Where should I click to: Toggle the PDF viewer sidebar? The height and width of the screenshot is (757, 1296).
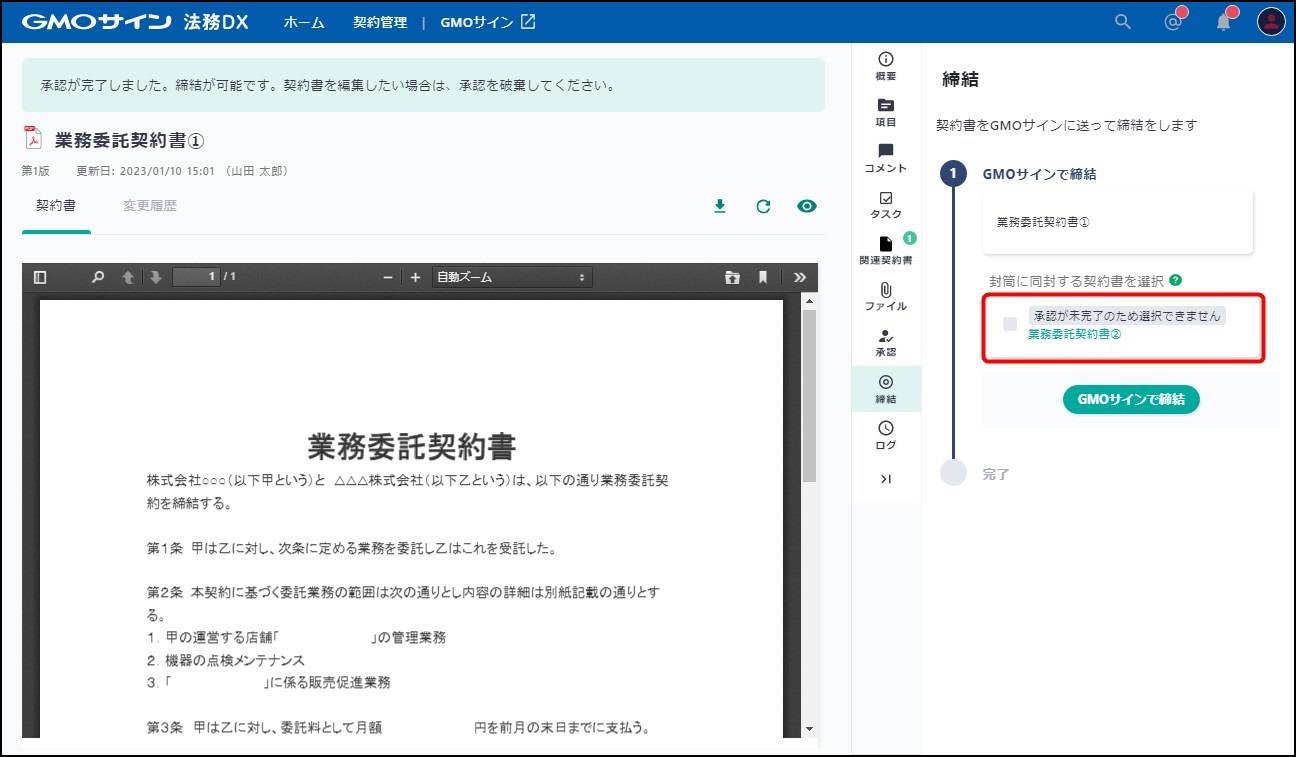[40, 277]
